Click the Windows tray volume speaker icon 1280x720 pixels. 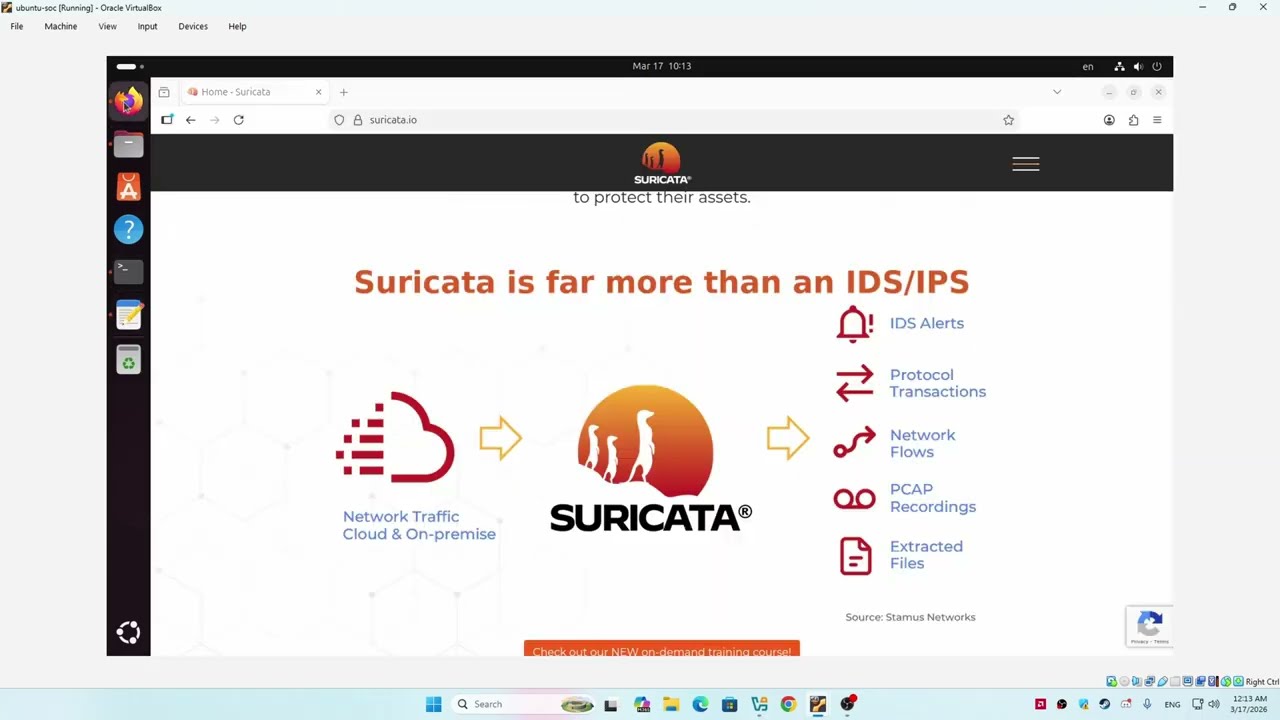[x=1214, y=704]
